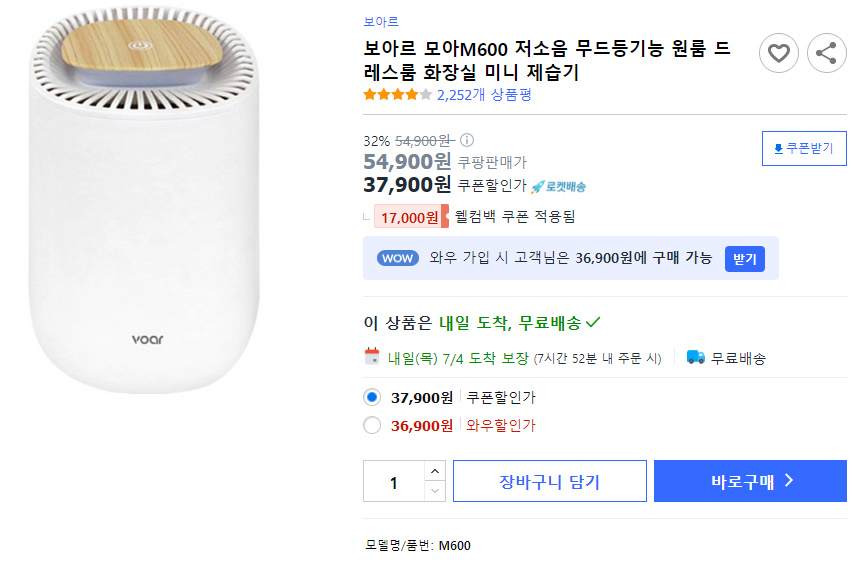Click the blue delivery truck icon

[x=696, y=357]
